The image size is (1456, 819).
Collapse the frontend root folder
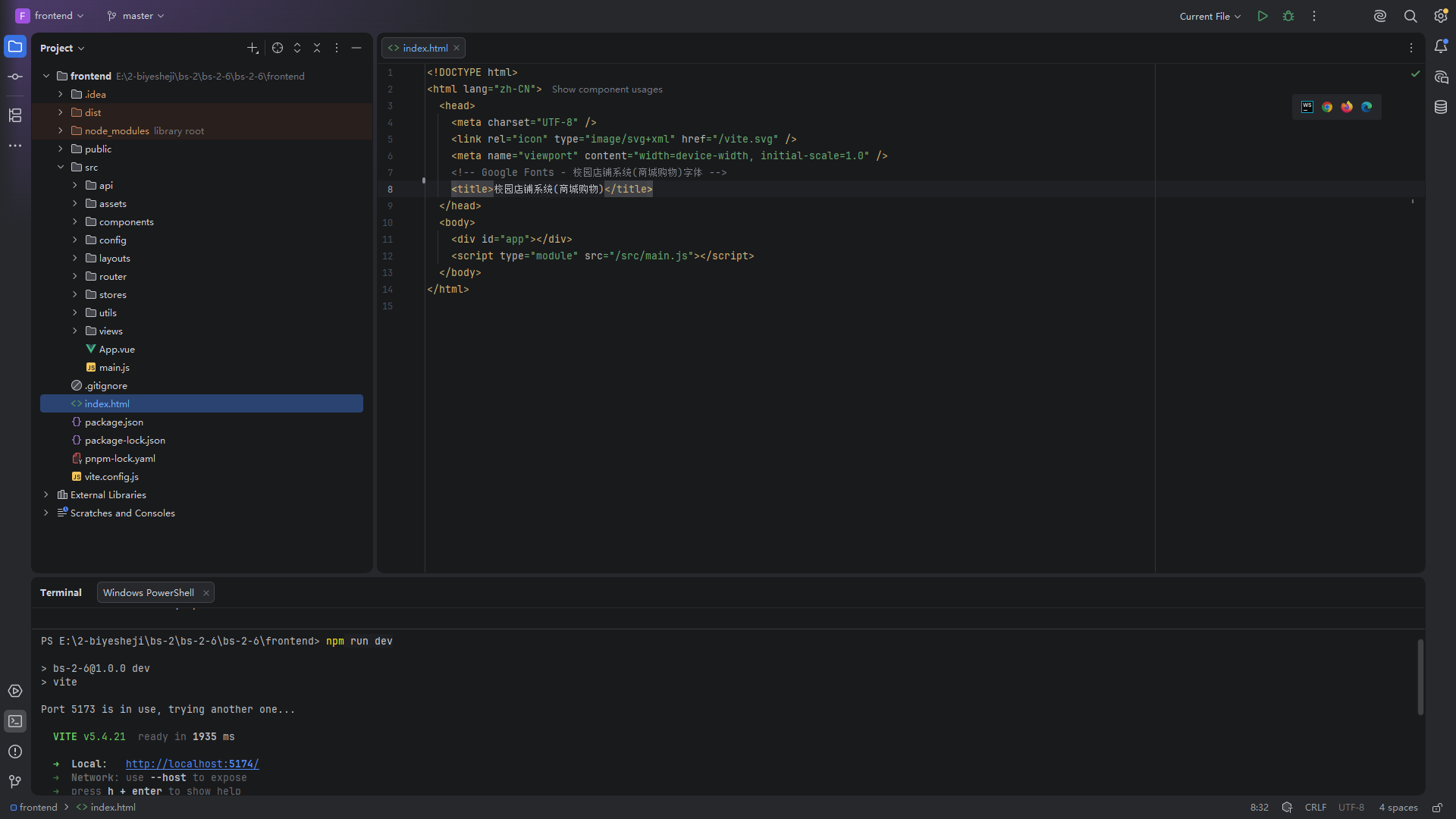tap(46, 76)
